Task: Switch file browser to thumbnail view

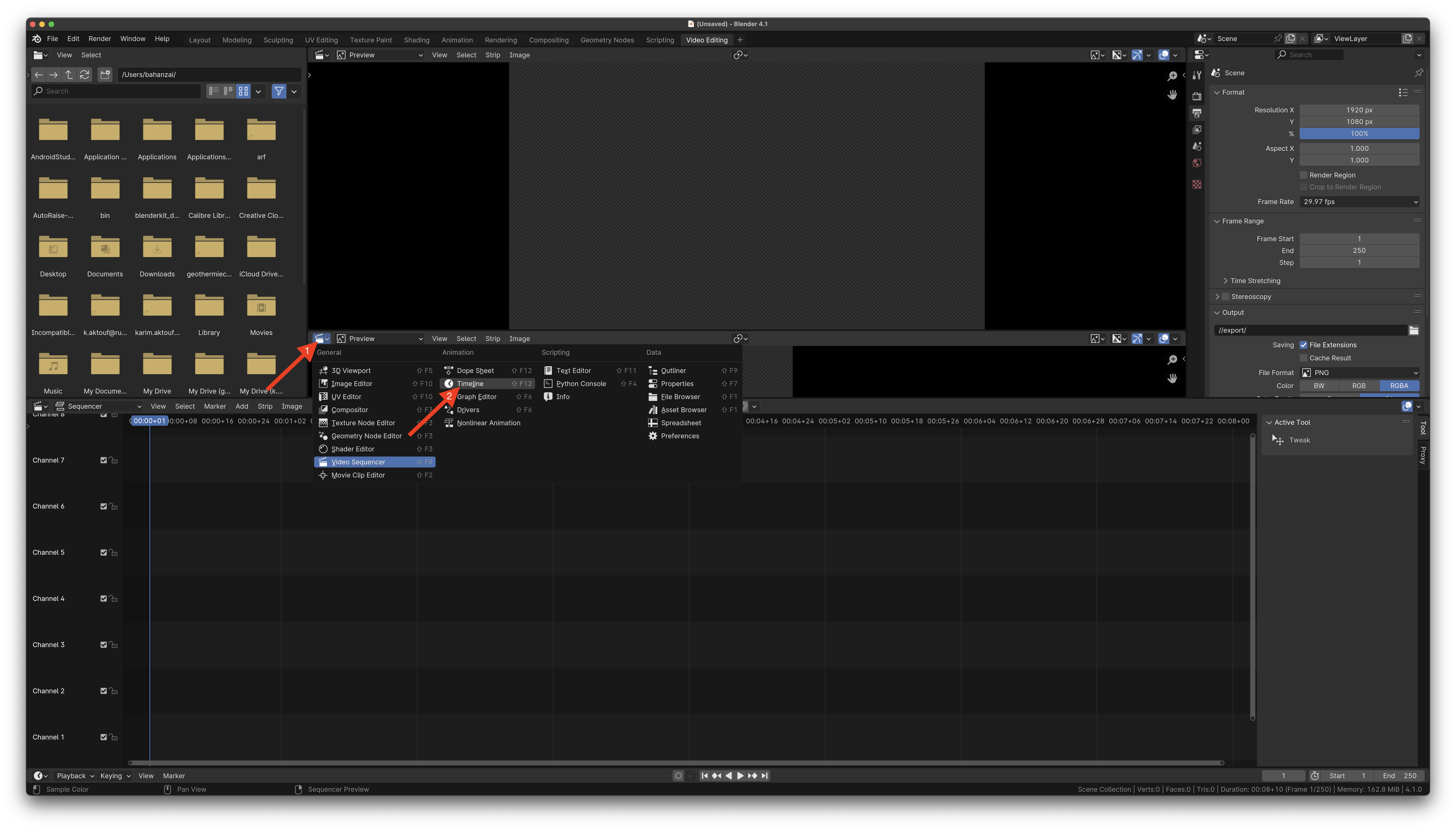Action: [x=243, y=91]
